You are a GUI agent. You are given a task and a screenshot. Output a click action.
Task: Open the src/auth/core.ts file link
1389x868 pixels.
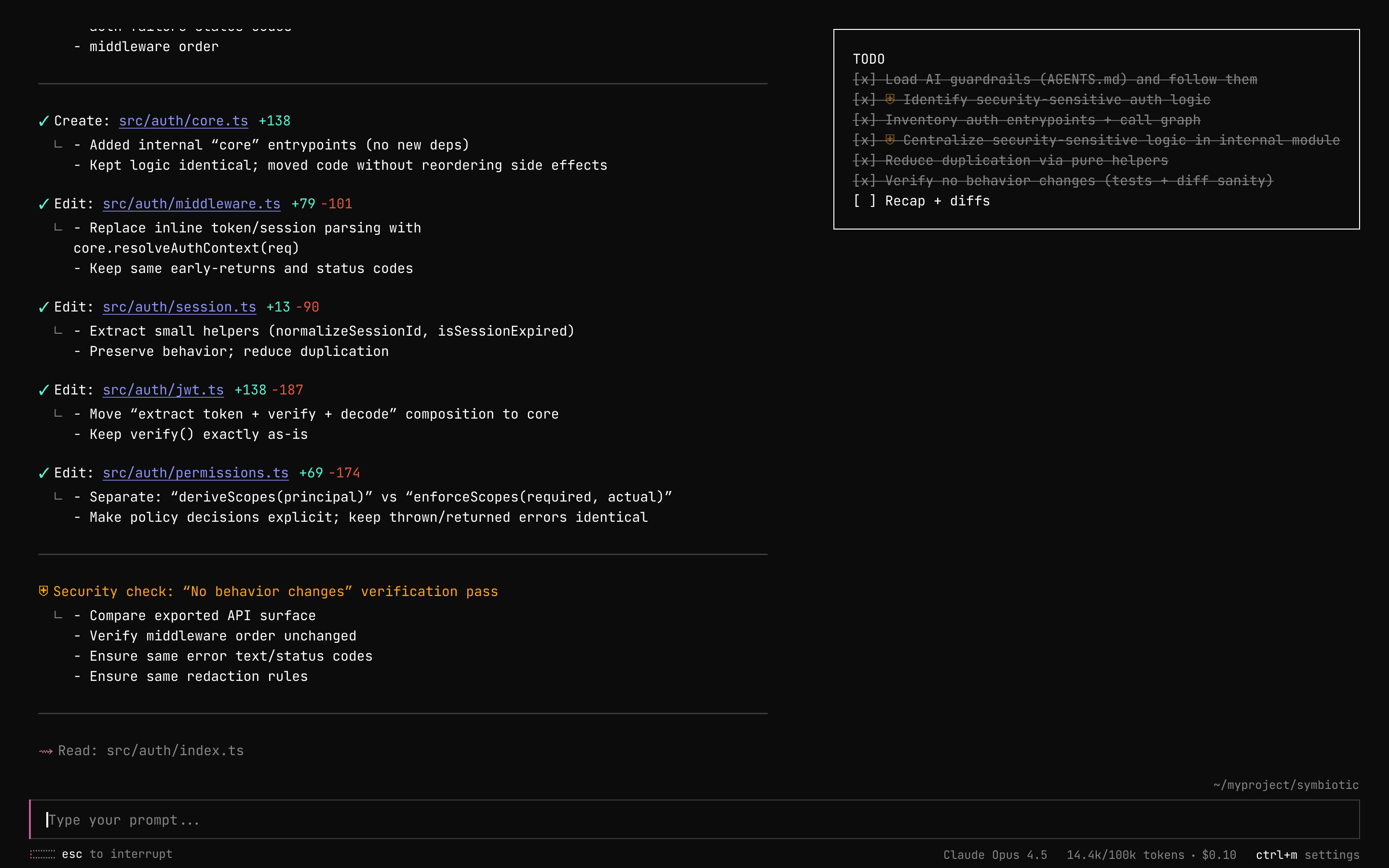click(x=183, y=121)
